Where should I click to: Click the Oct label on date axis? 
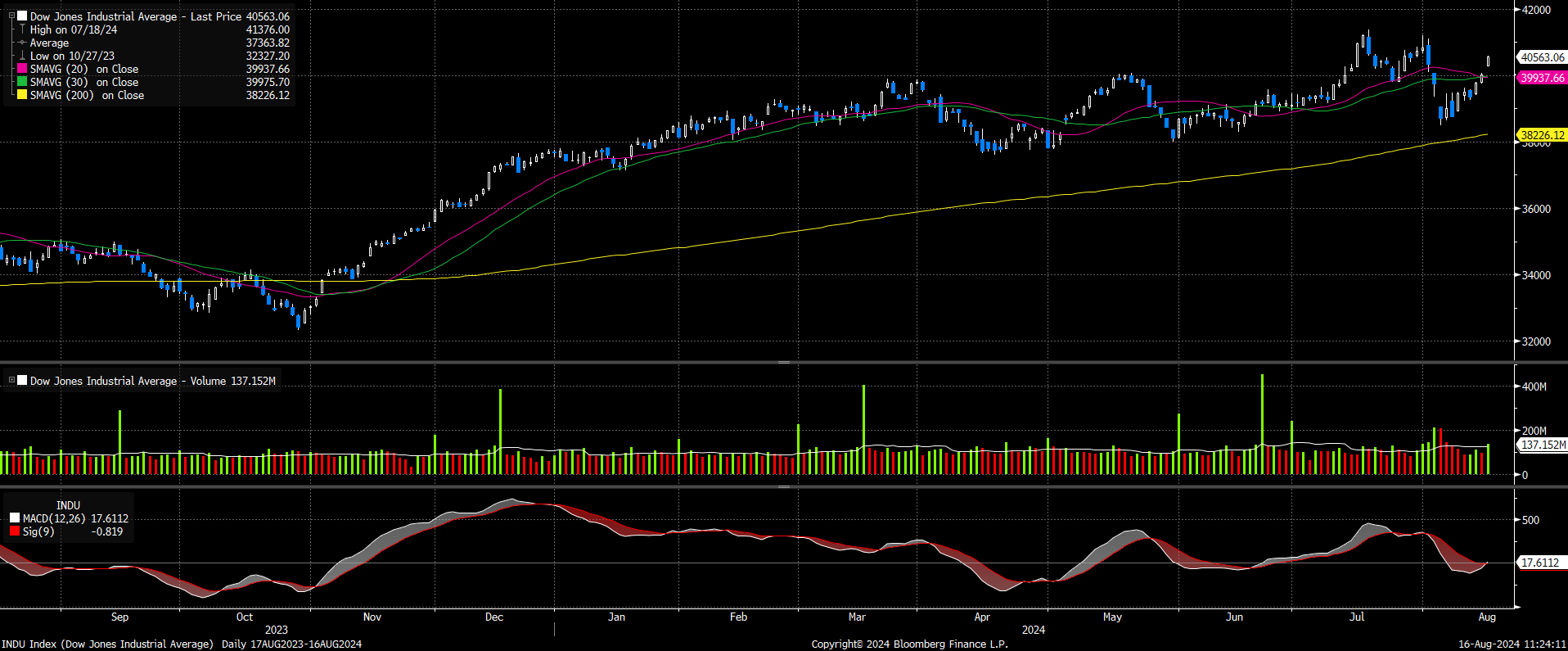pos(244,617)
